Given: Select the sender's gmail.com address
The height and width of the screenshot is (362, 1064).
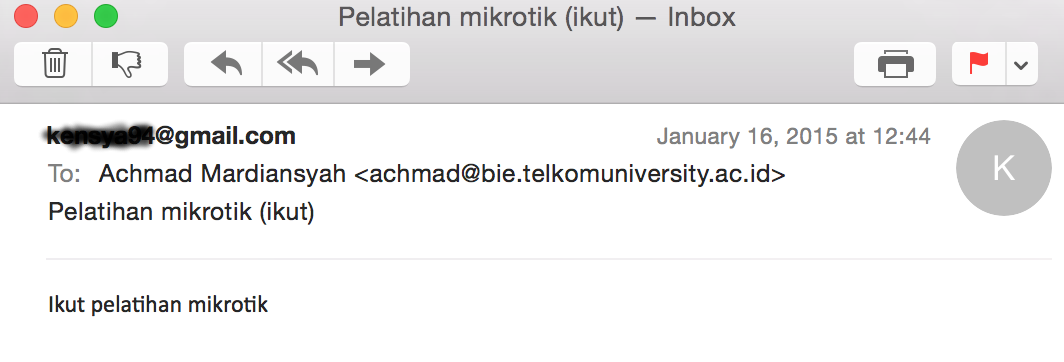Looking at the screenshot, I should (x=171, y=137).
